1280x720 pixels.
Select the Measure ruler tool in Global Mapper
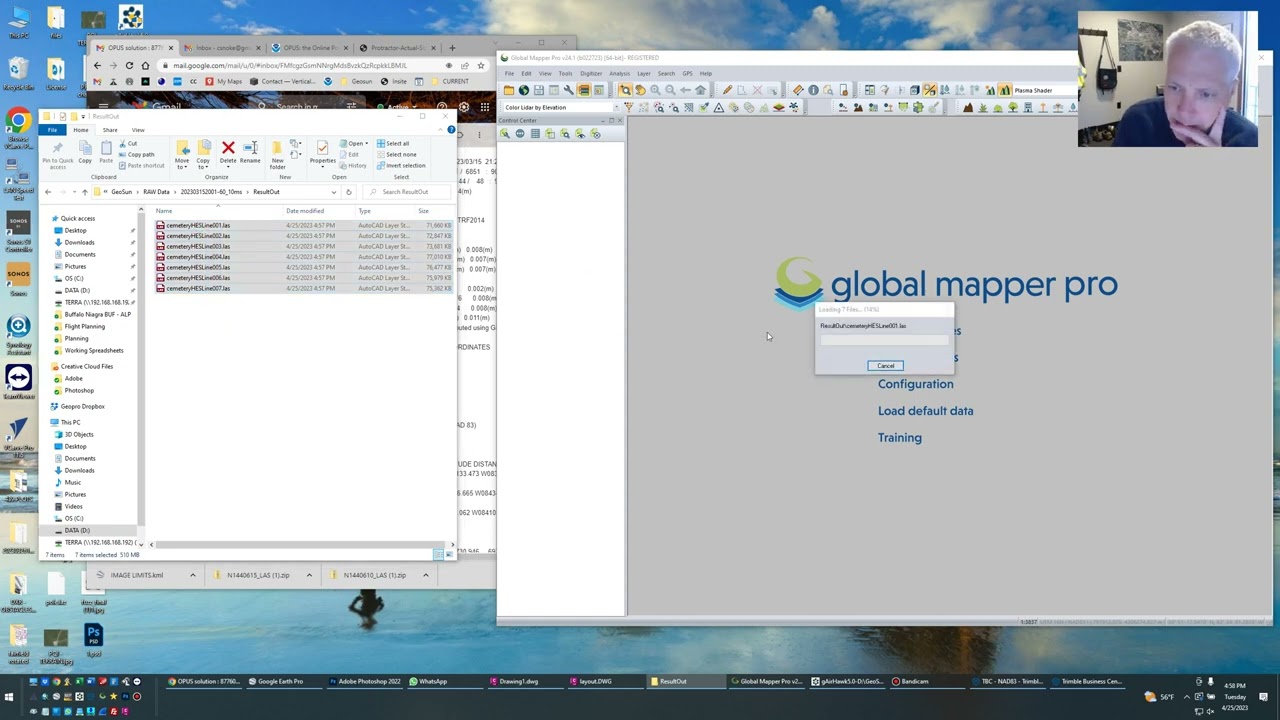798,90
